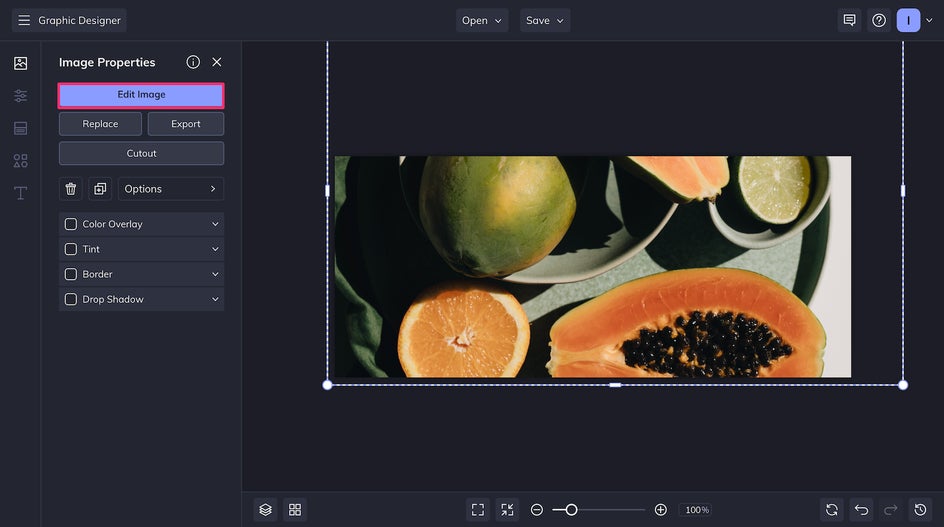Open the grid view icon
The width and height of the screenshot is (944, 527).
pyautogui.click(x=295, y=510)
